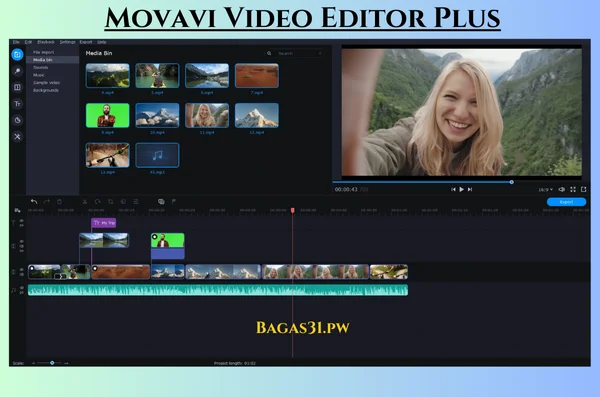The image size is (600, 397).
Task: Click the Rotate clip icon
Action: point(98,201)
